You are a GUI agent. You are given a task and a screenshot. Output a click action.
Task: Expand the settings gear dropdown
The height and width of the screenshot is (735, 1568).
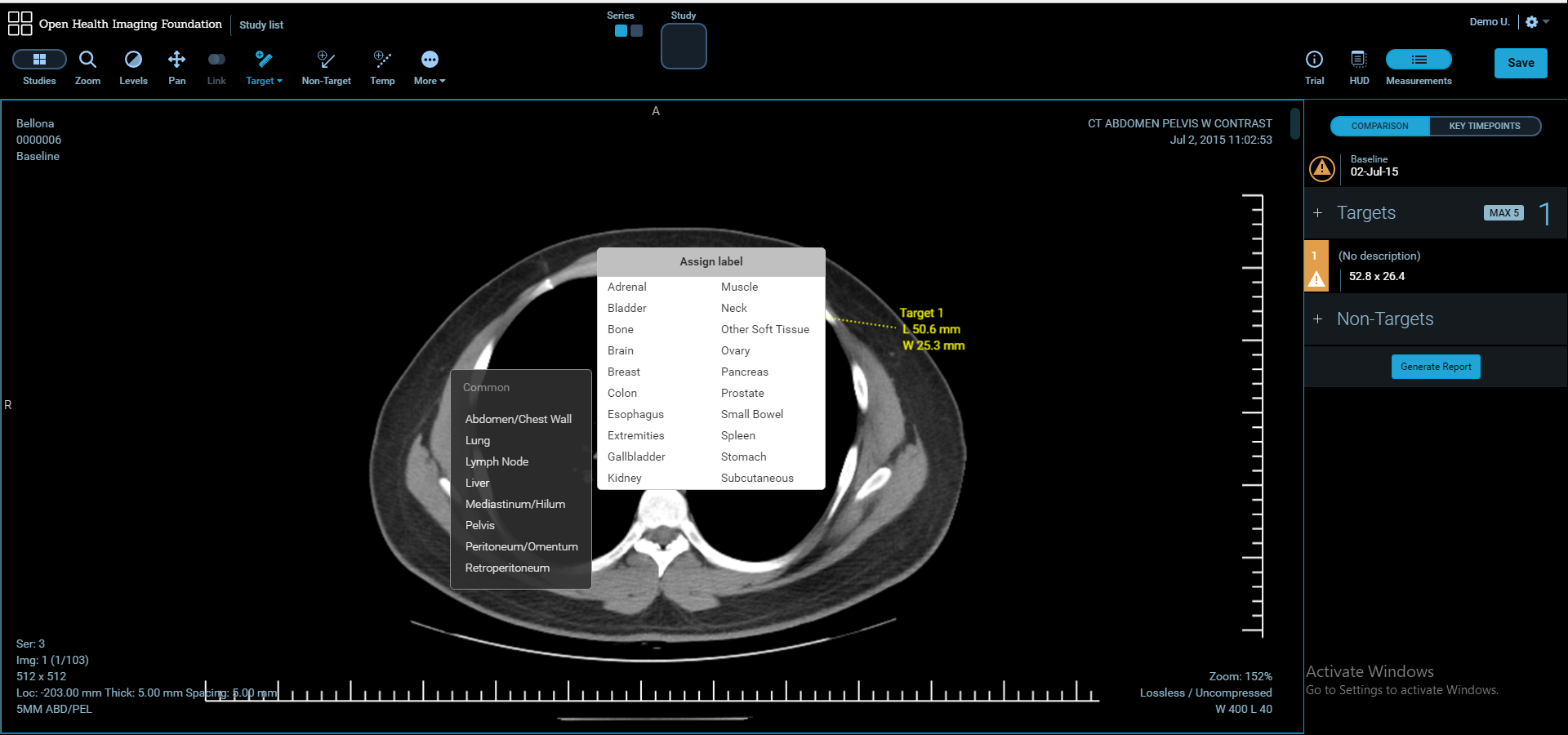pyautogui.click(x=1537, y=22)
